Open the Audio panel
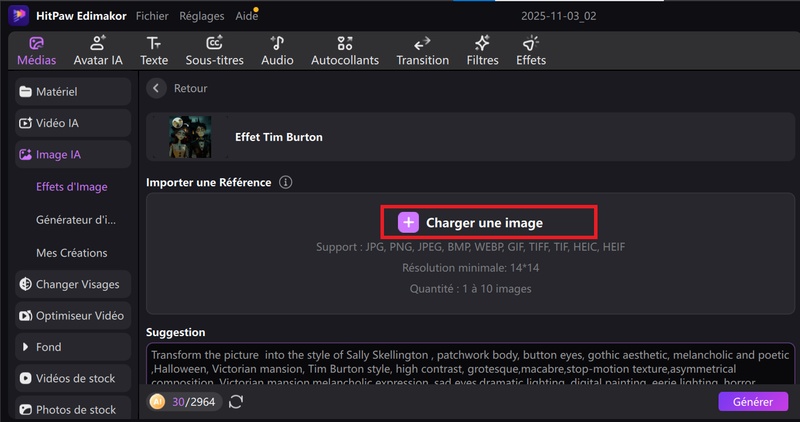The height and width of the screenshot is (422, 800). [277, 51]
